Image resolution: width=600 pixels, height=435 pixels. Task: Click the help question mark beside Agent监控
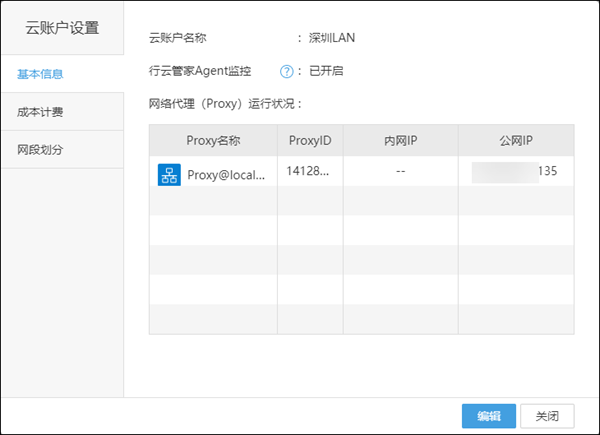pos(287,71)
